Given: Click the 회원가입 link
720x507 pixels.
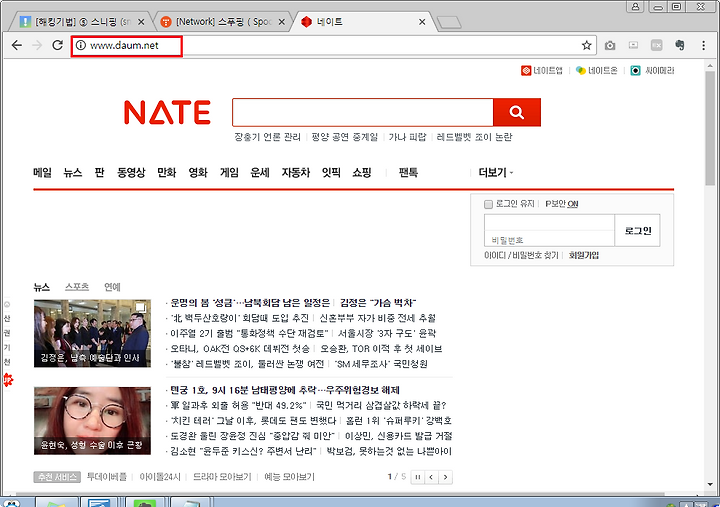Looking at the screenshot, I should coord(584,255).
